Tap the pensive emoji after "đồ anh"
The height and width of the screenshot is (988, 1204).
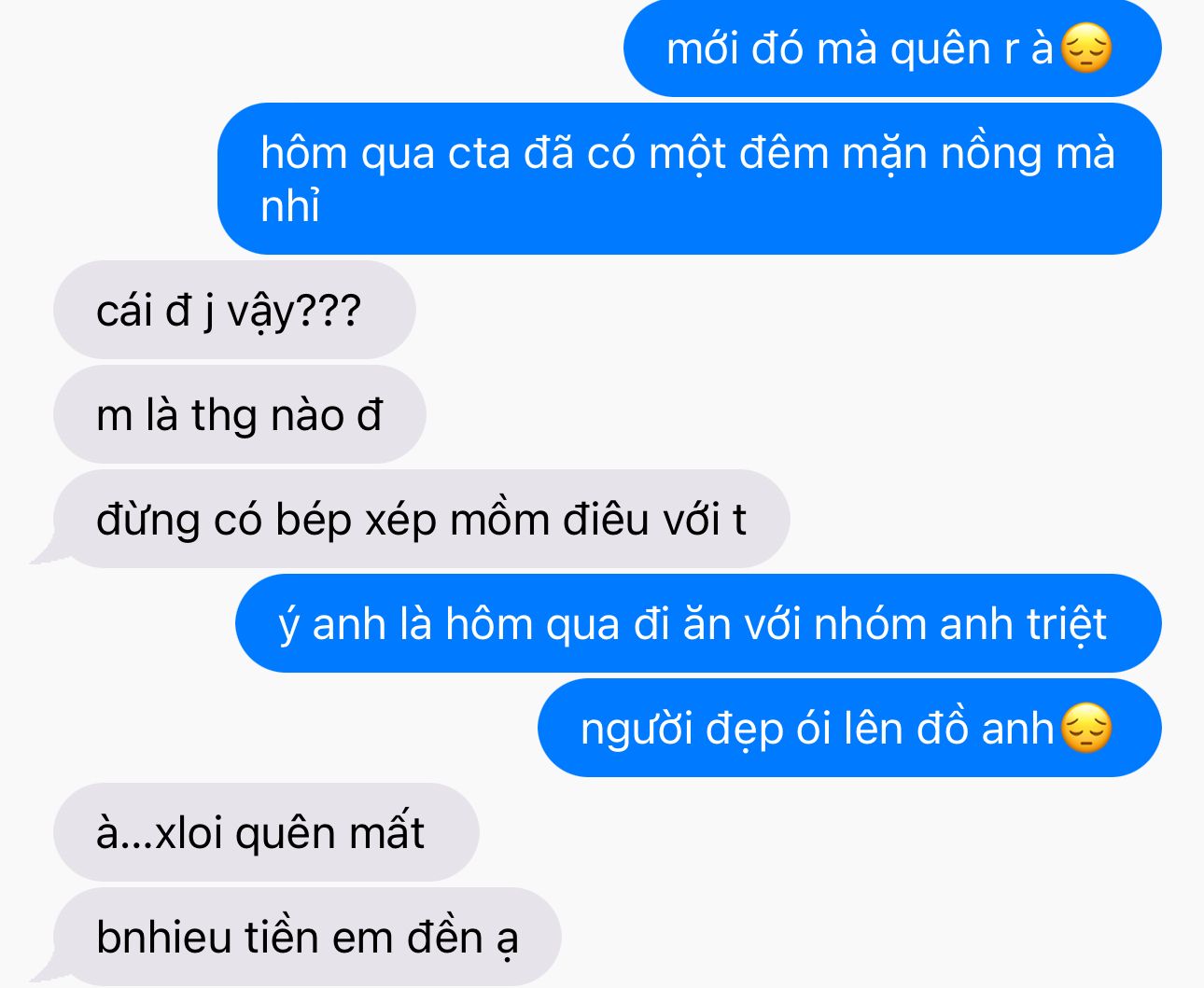[x=1087, y=728]
